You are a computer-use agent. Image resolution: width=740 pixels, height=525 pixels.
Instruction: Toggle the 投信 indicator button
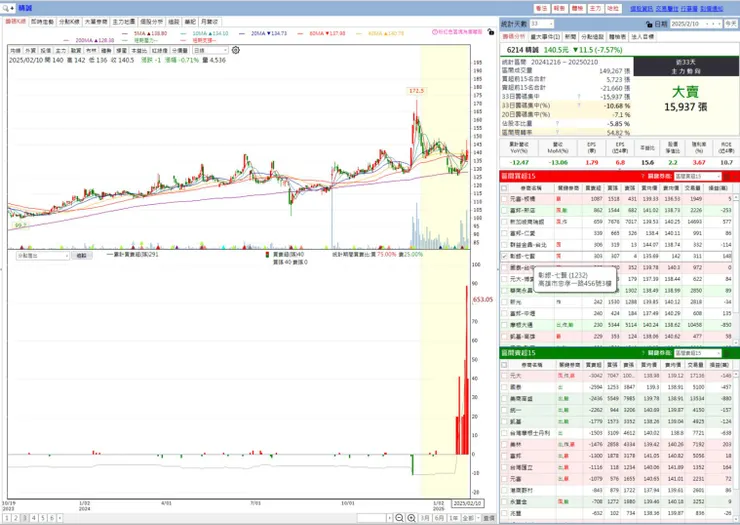46,50
